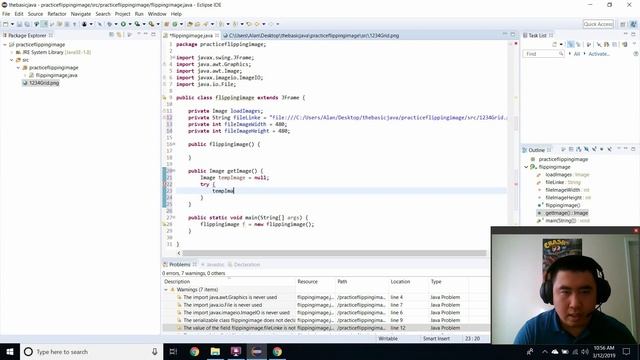This screenshot has width=640, height=360.
Task: Expand the JRE System Library node
Action: click(x=12, y=52)
